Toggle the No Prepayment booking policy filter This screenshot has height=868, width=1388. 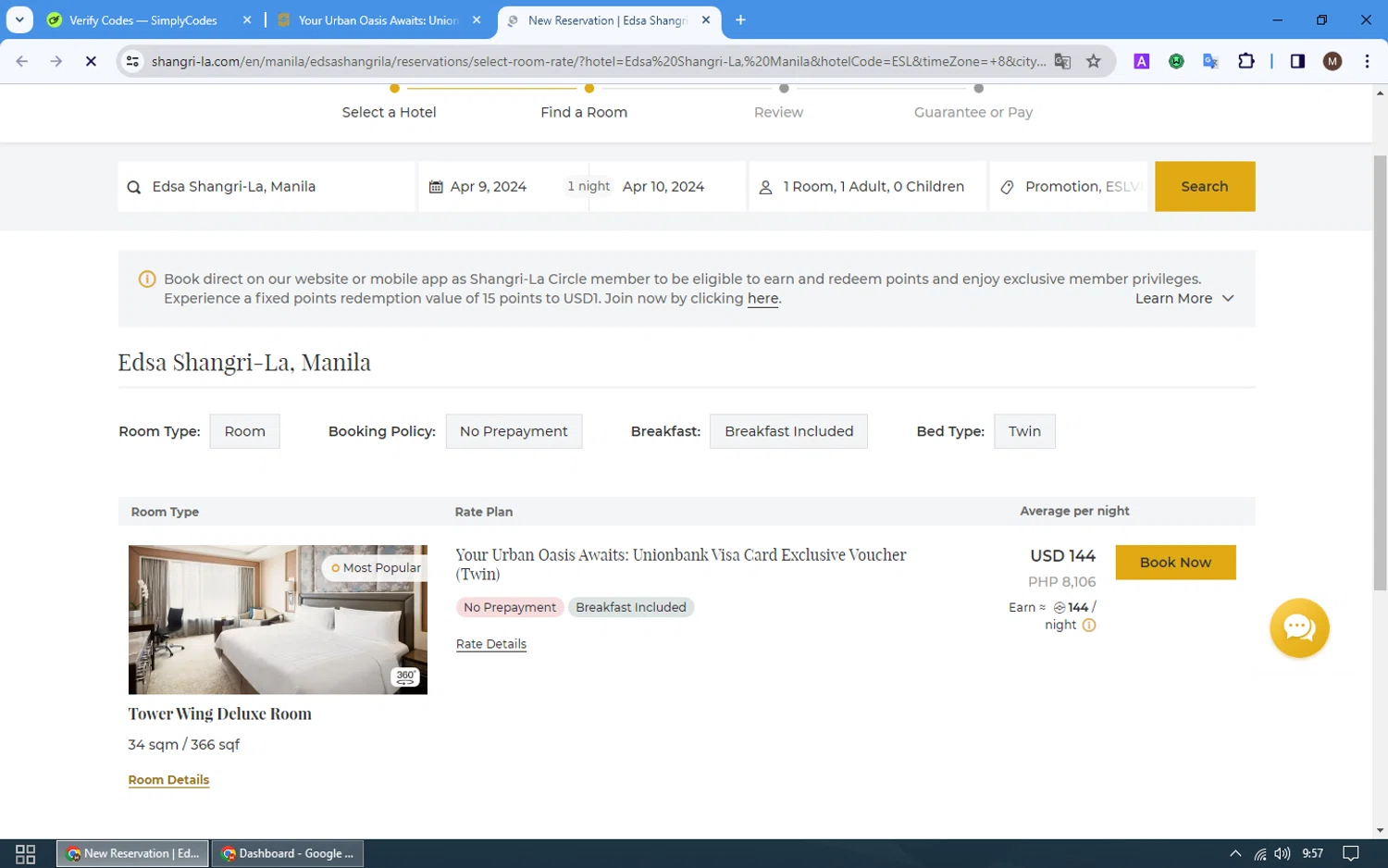point(514,431)
